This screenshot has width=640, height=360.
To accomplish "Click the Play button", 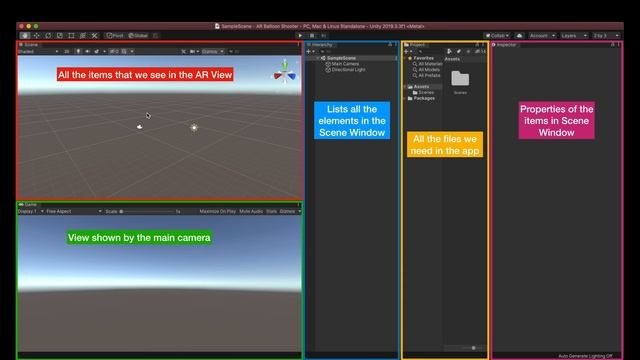I will (300, 36).
